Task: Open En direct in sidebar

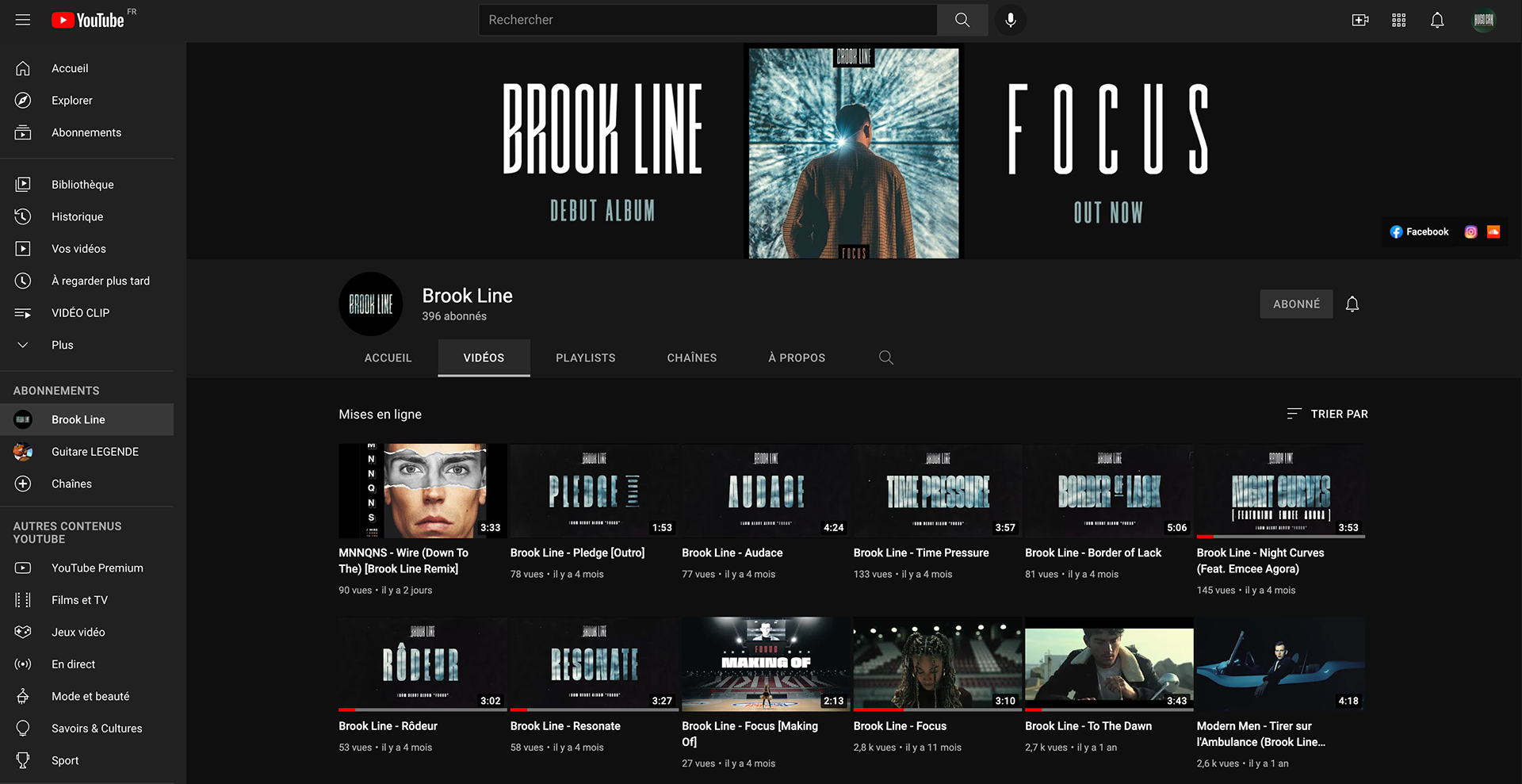Action: coord(87,664)
